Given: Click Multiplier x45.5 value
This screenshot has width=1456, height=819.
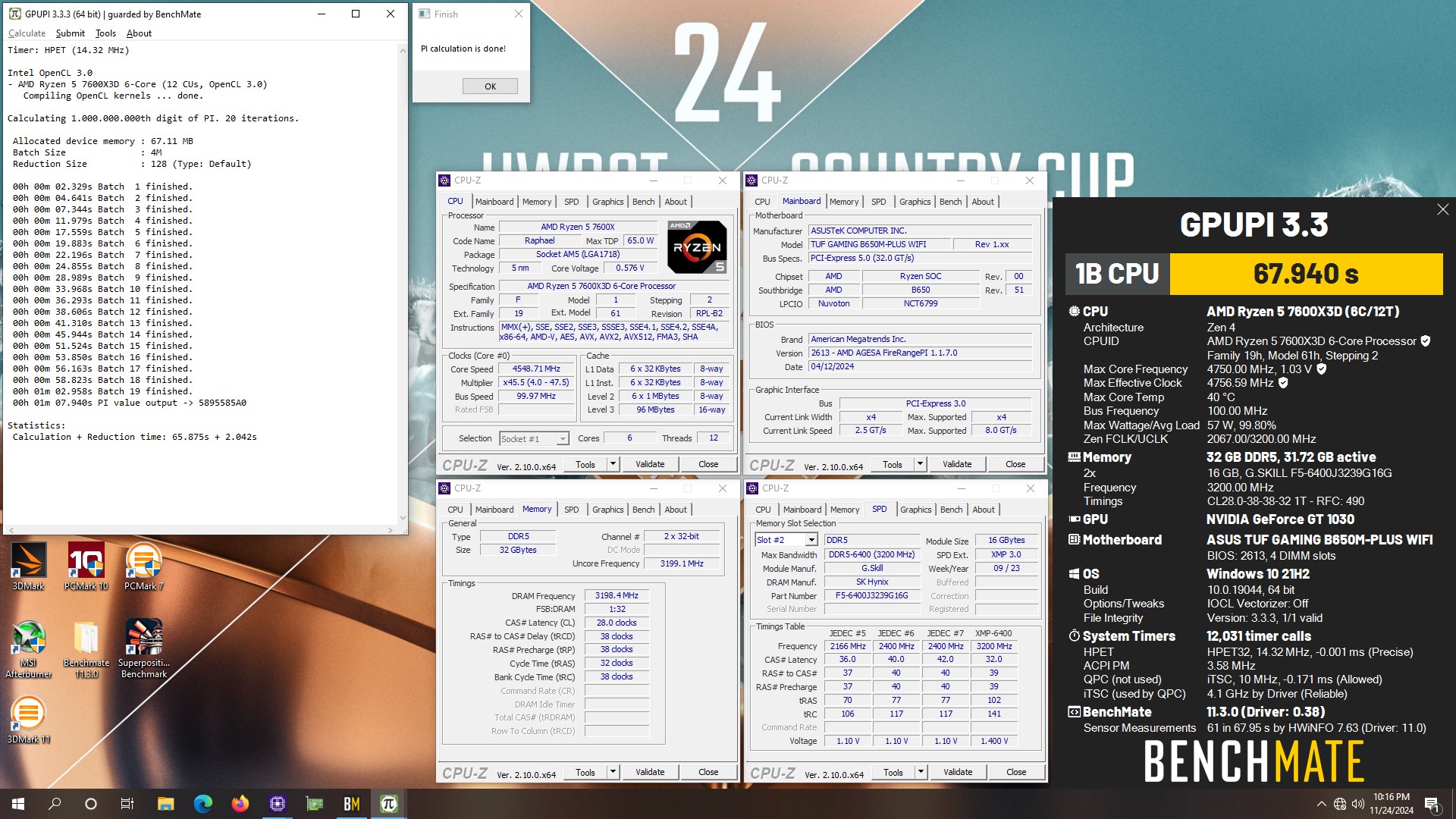Looking at the screenshot, I should tap(536, 383).
